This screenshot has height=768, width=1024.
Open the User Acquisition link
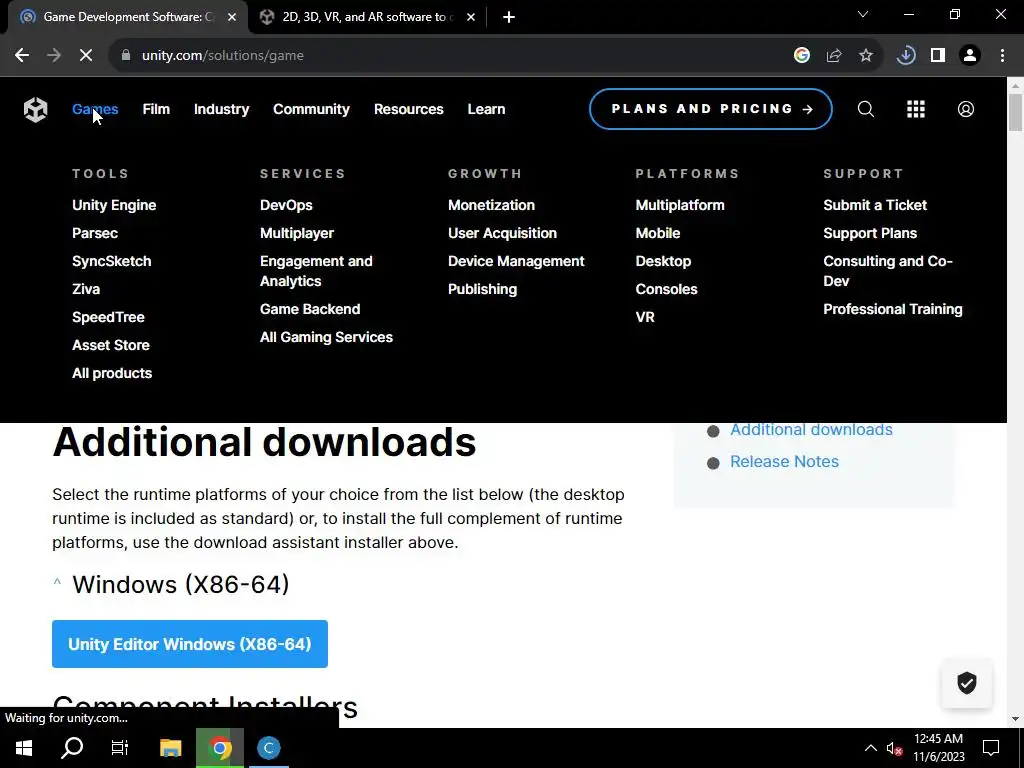pos(502,233)
